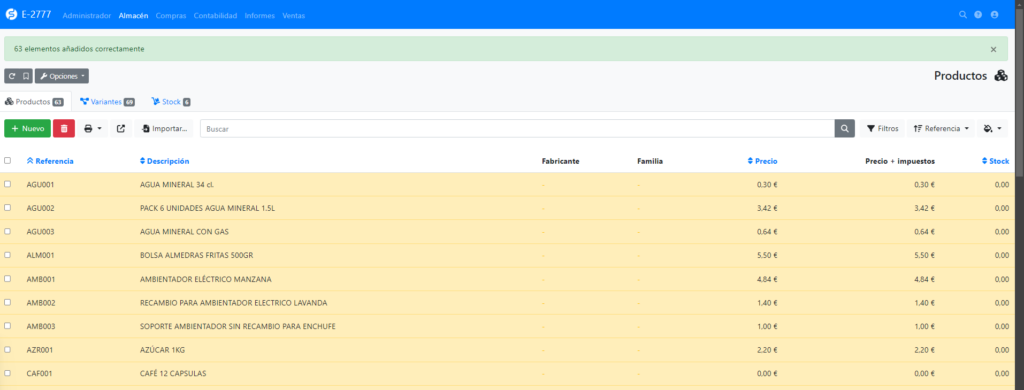
Task: Open the Opciones dropdown
Action: pyautogui.click(x=62, y=76)
